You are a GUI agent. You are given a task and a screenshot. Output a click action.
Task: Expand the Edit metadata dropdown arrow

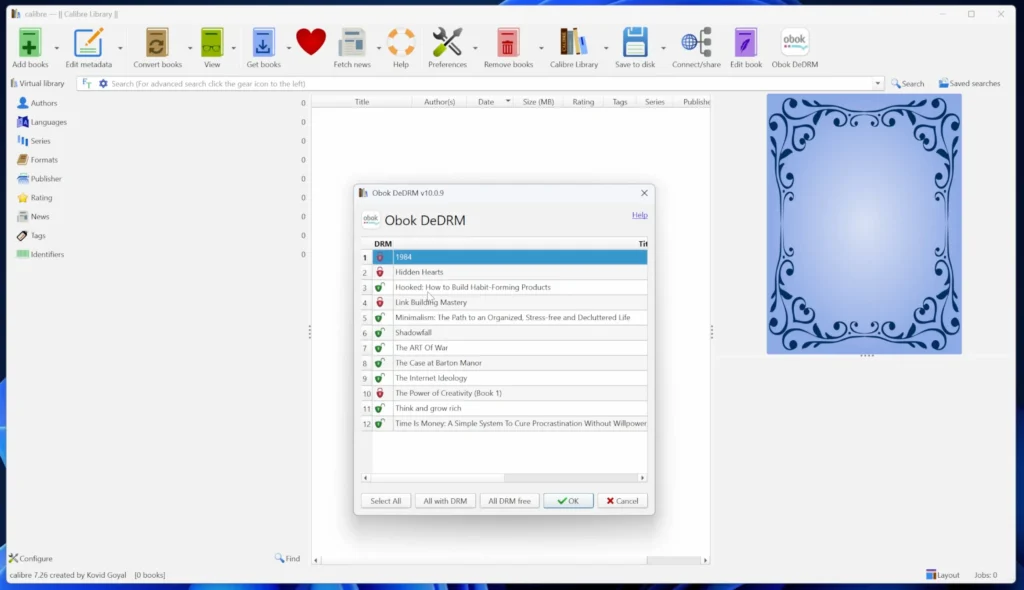(x=120, y=48)
